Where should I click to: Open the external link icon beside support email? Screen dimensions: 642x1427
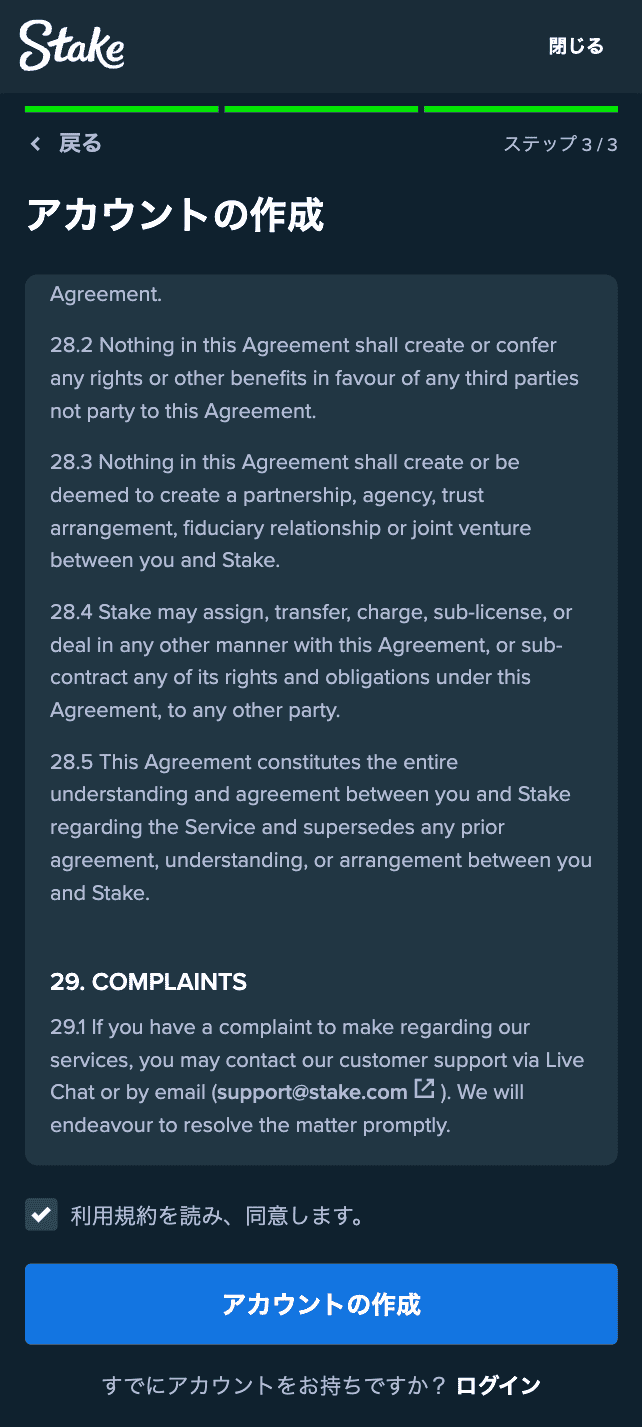[424, 1089]
